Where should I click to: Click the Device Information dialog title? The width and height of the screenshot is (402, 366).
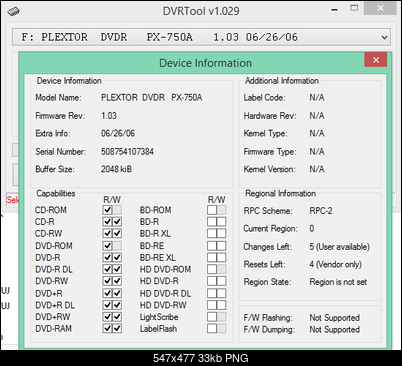coord(205,63)
